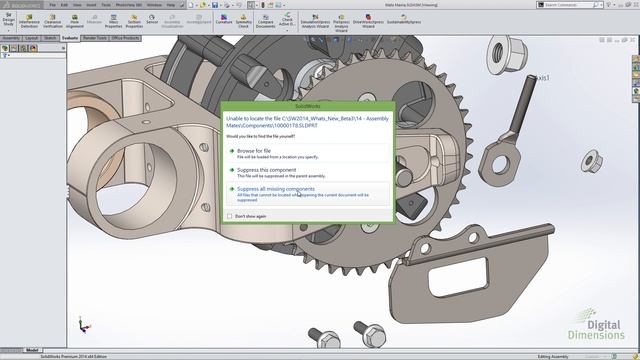Viewport: 640px width, 360px height.
Task: Run Interference Detection tool
Action: coord(29,21)
